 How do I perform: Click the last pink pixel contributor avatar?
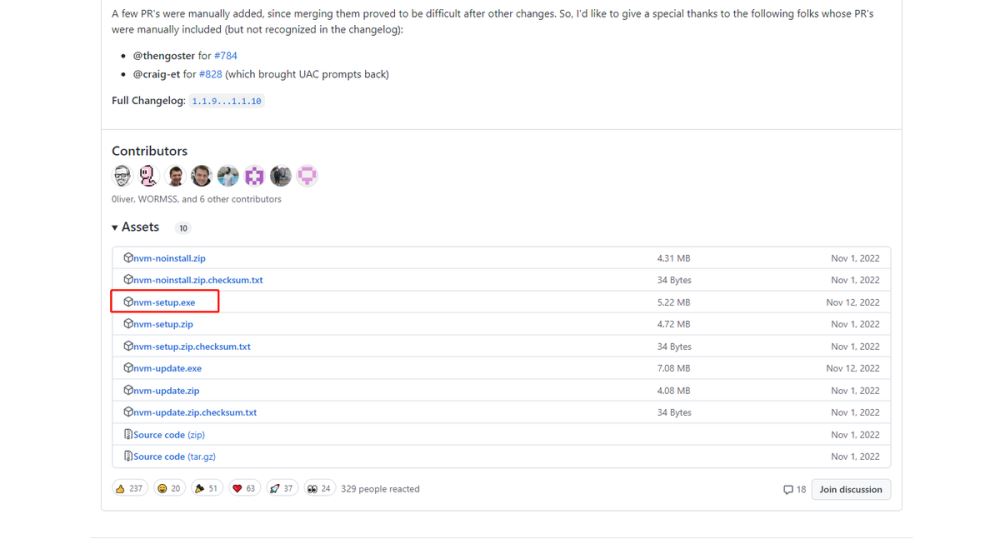click(308, 176)
